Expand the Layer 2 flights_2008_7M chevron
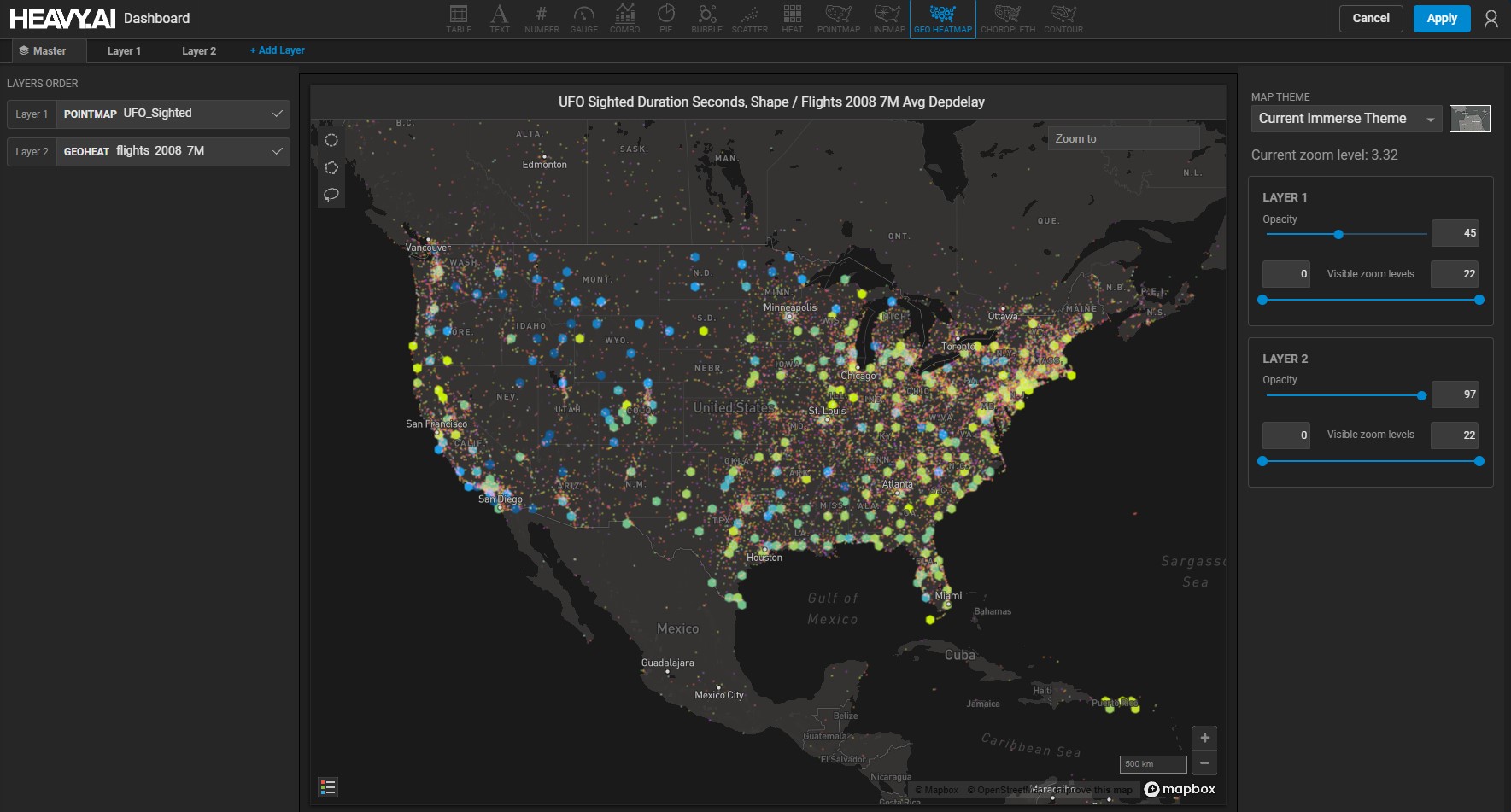This screenshot has height=812, width=1511. coord(277,151)
